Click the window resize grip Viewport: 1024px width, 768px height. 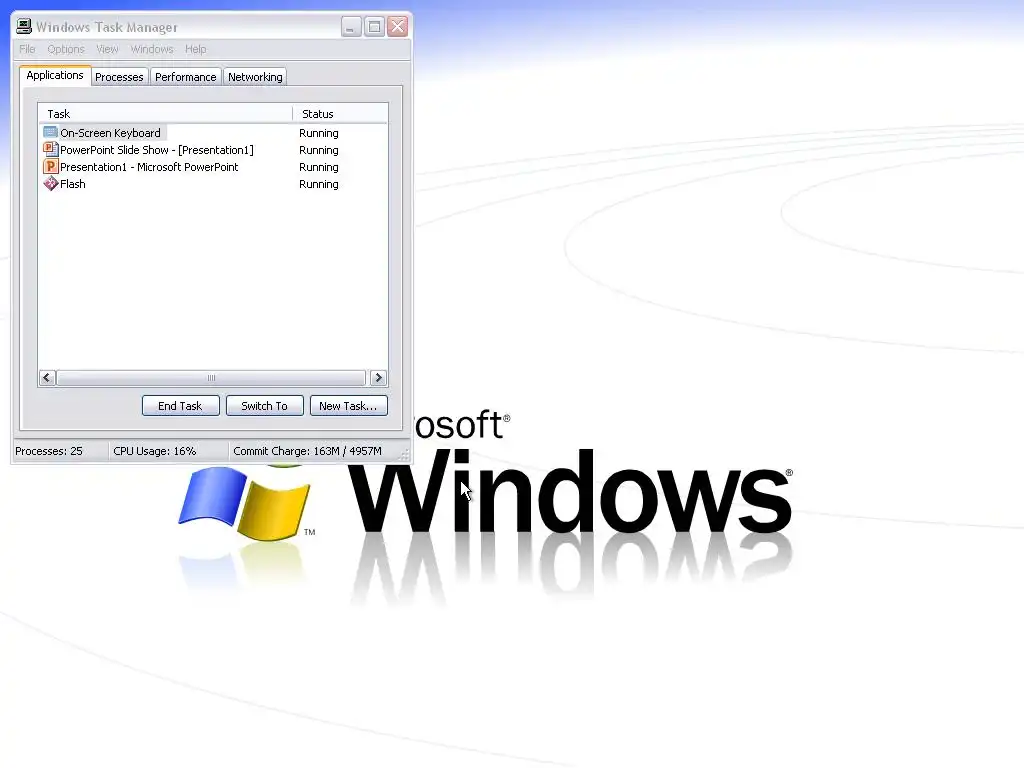405,455
